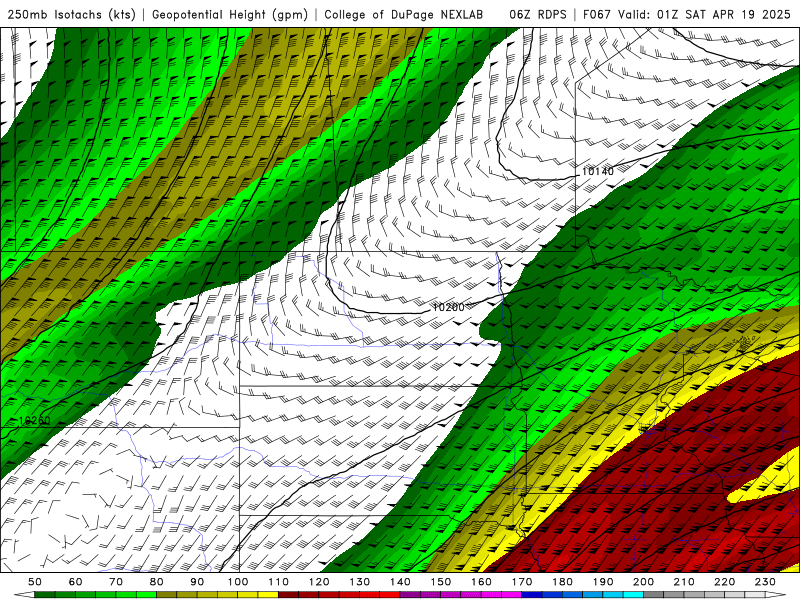The image size is (800, 600).
Task: Click the 'Geopotential Height (gpm)' header label
Action: click(x=230, y=15)
